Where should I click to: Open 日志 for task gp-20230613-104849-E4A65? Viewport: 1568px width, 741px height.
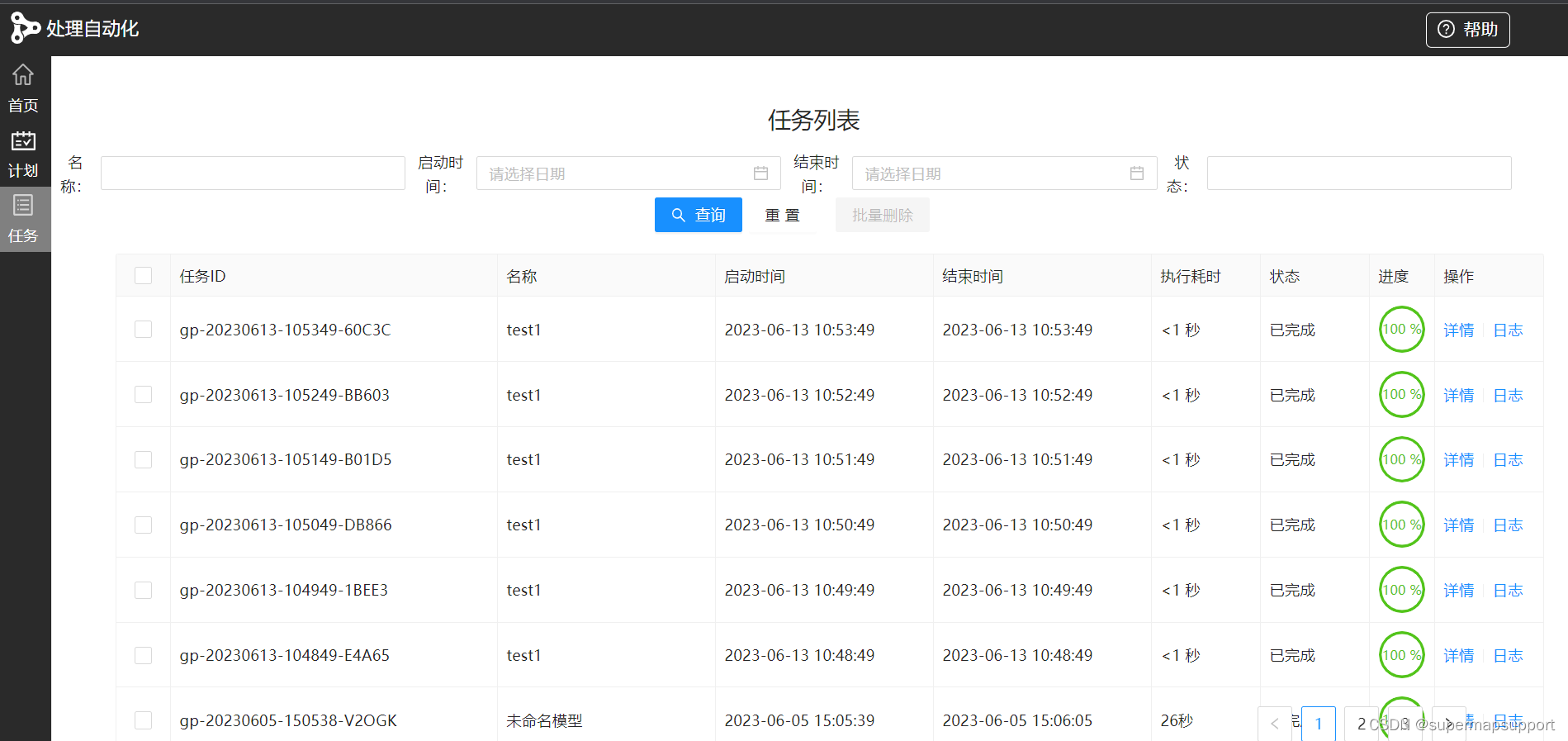click(1508, 655)
